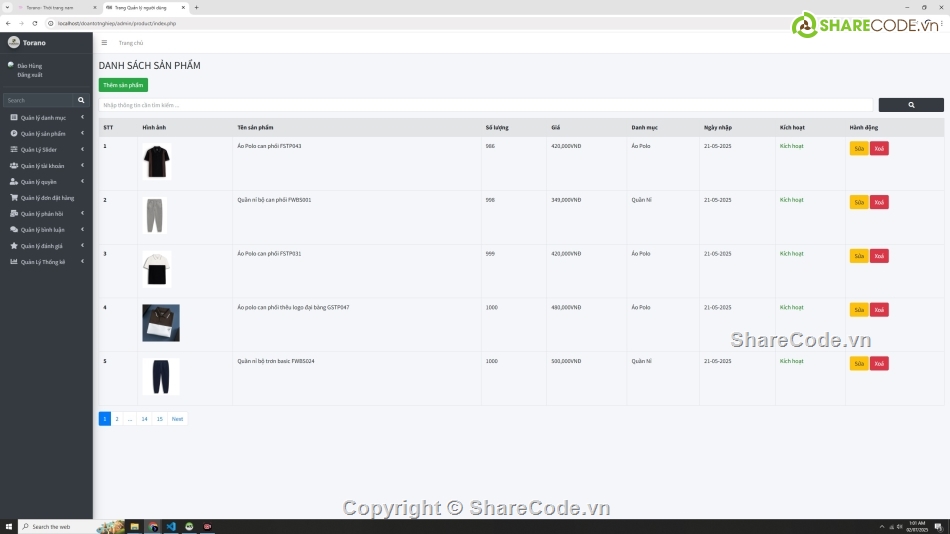Go to pagination page 14
Viewport: 950px width, 534px height.
(144, 419)
